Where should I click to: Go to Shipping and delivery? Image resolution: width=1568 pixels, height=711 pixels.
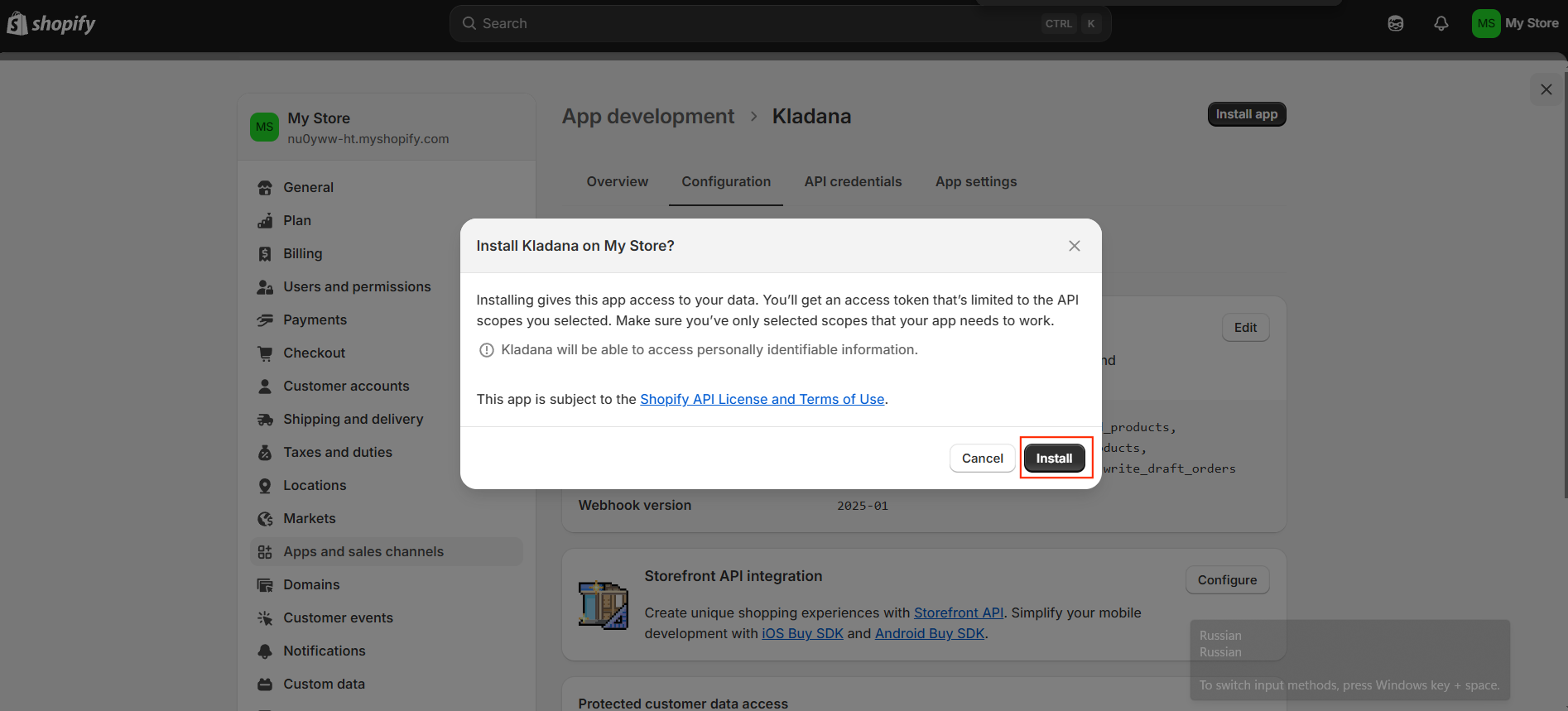tap(386, 420)
